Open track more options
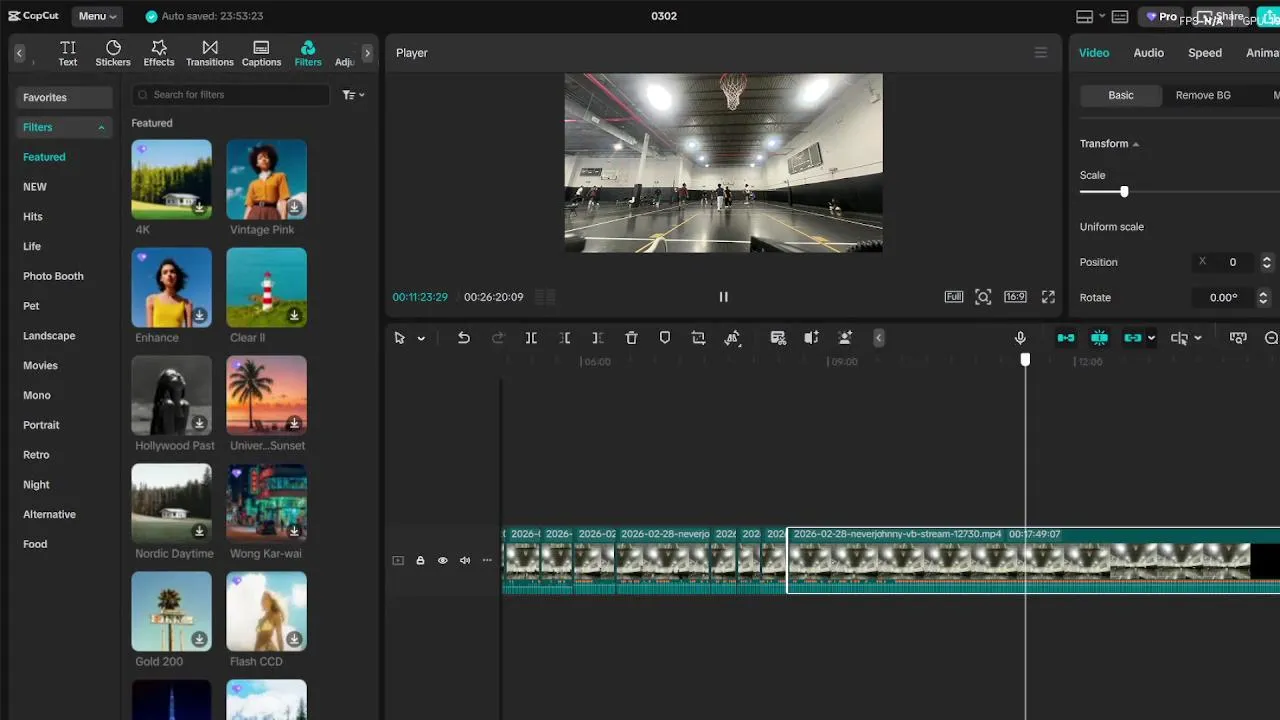The height and width of the screenshot is (720, 1280). point(487,560)
